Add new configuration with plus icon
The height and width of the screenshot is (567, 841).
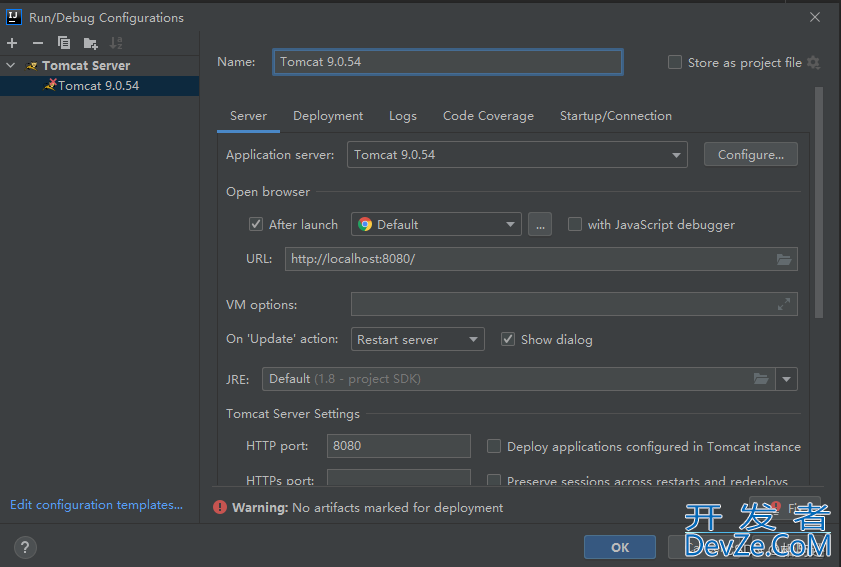click(12, 43)
